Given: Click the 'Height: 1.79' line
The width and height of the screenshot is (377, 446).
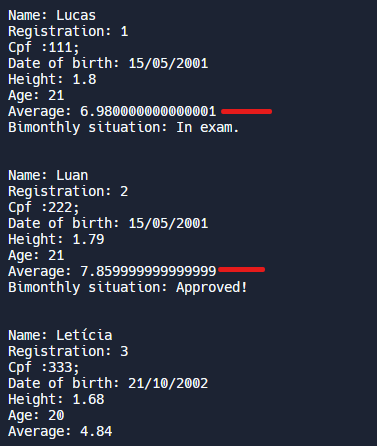Looking at the screenshot, I should (56, 239).
